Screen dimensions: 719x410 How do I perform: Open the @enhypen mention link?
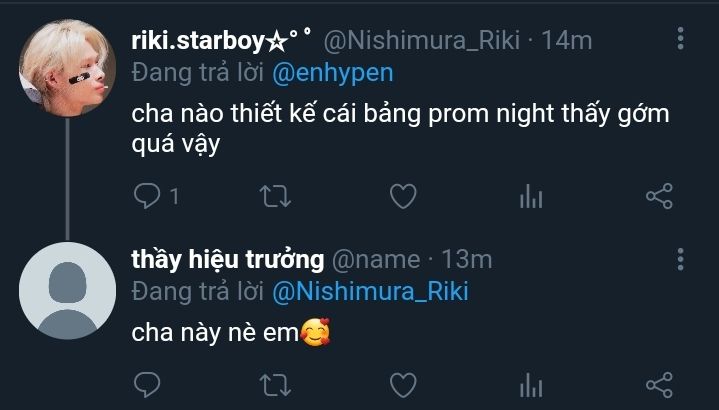click(x=332, y=73)
